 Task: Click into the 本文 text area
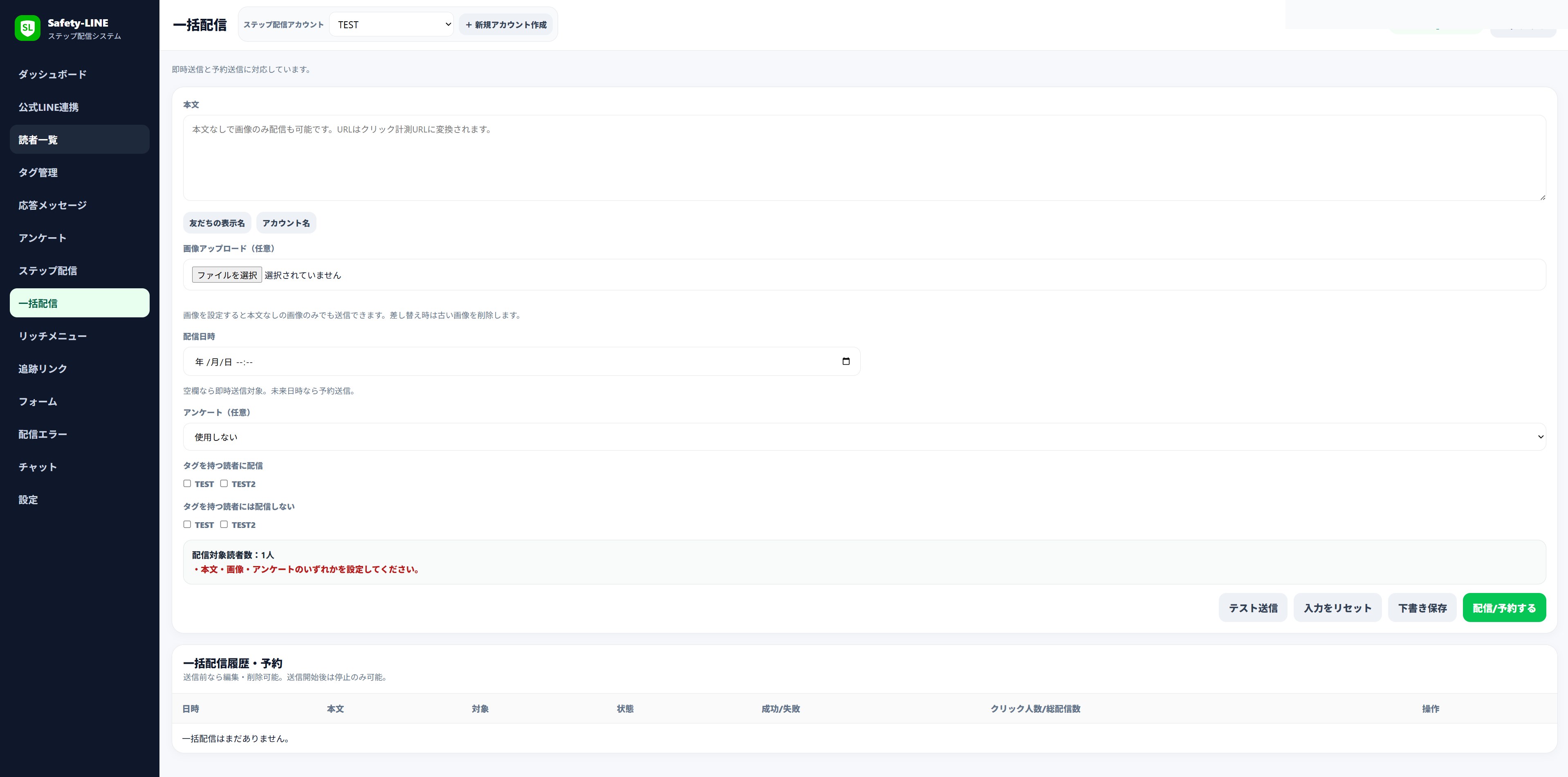864,158
